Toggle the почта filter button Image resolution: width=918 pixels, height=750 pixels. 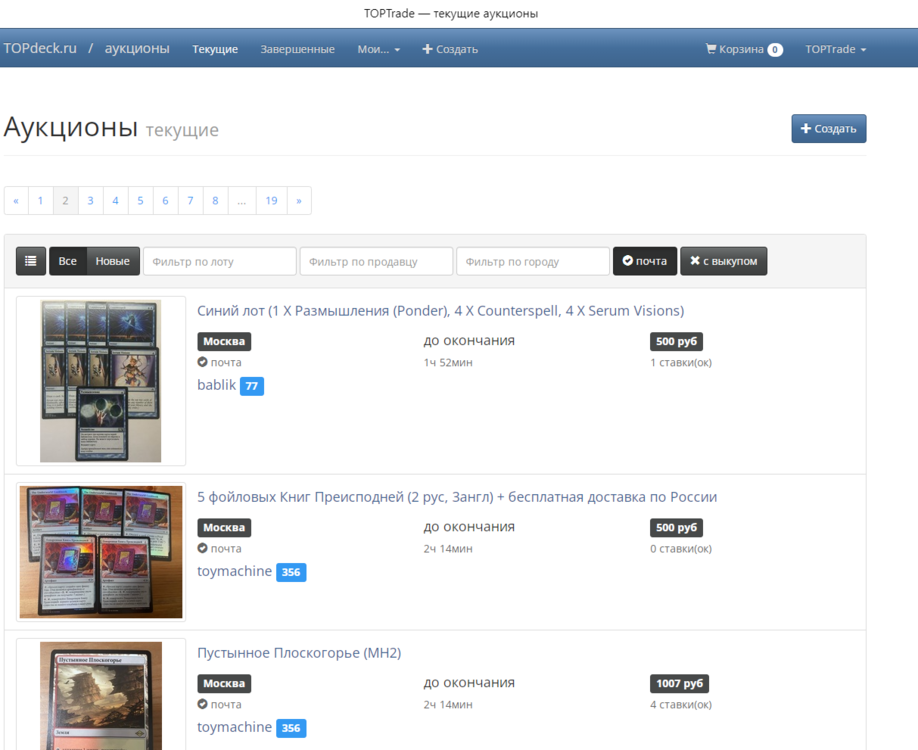point(644,261)
